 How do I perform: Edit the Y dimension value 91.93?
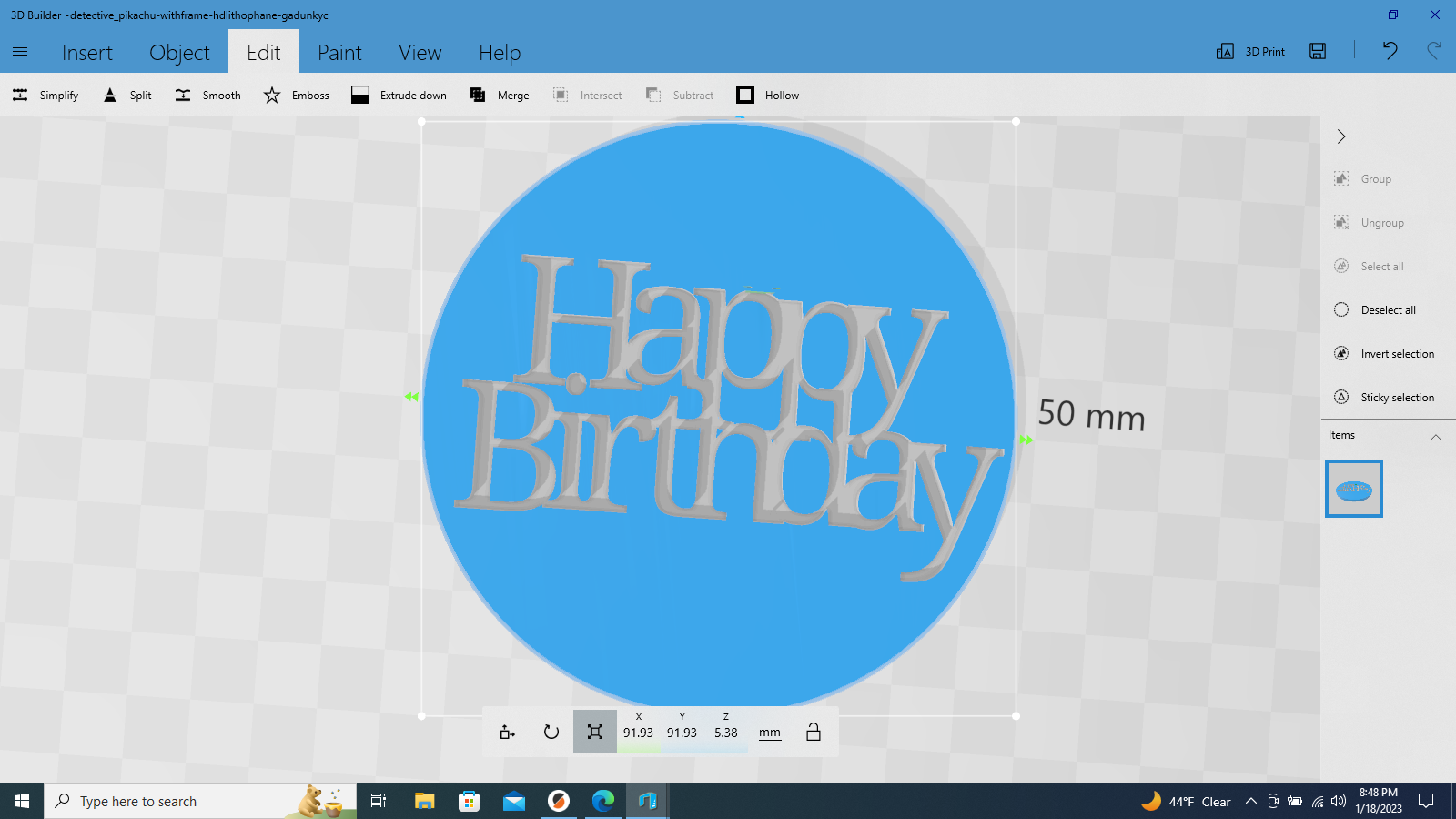682,732
